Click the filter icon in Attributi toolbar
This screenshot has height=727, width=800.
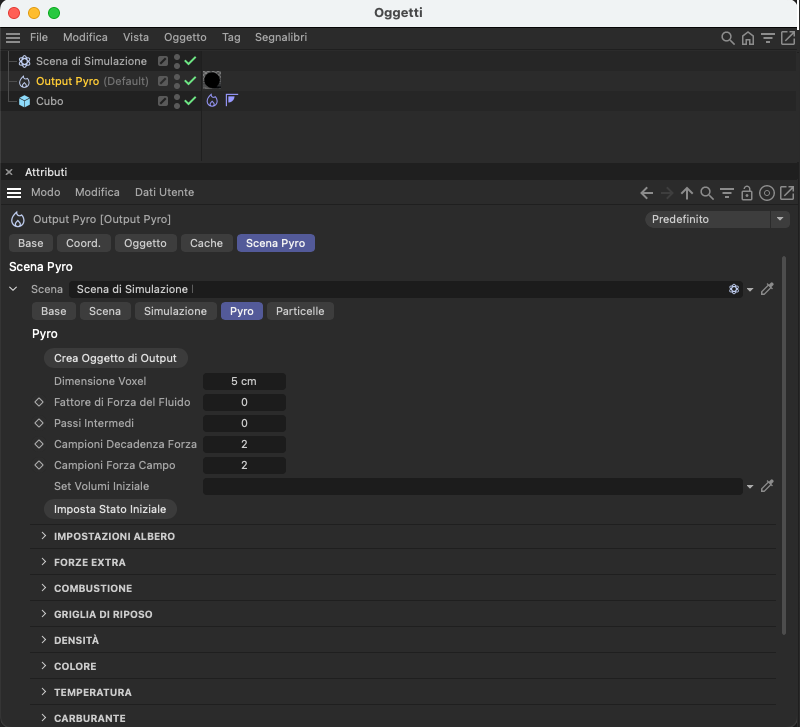pos(727,193)
